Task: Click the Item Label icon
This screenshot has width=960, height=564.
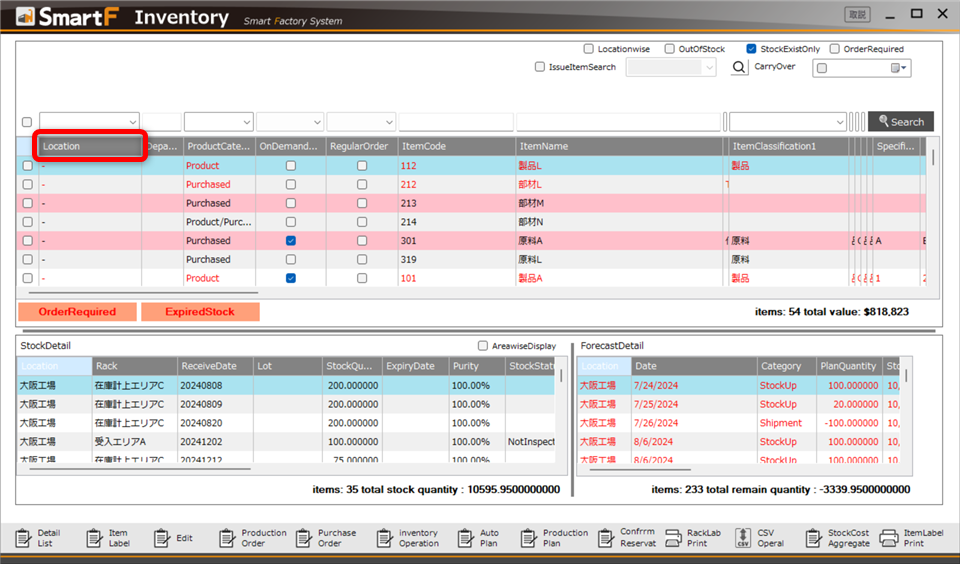Action: click(x=94, y=538)
